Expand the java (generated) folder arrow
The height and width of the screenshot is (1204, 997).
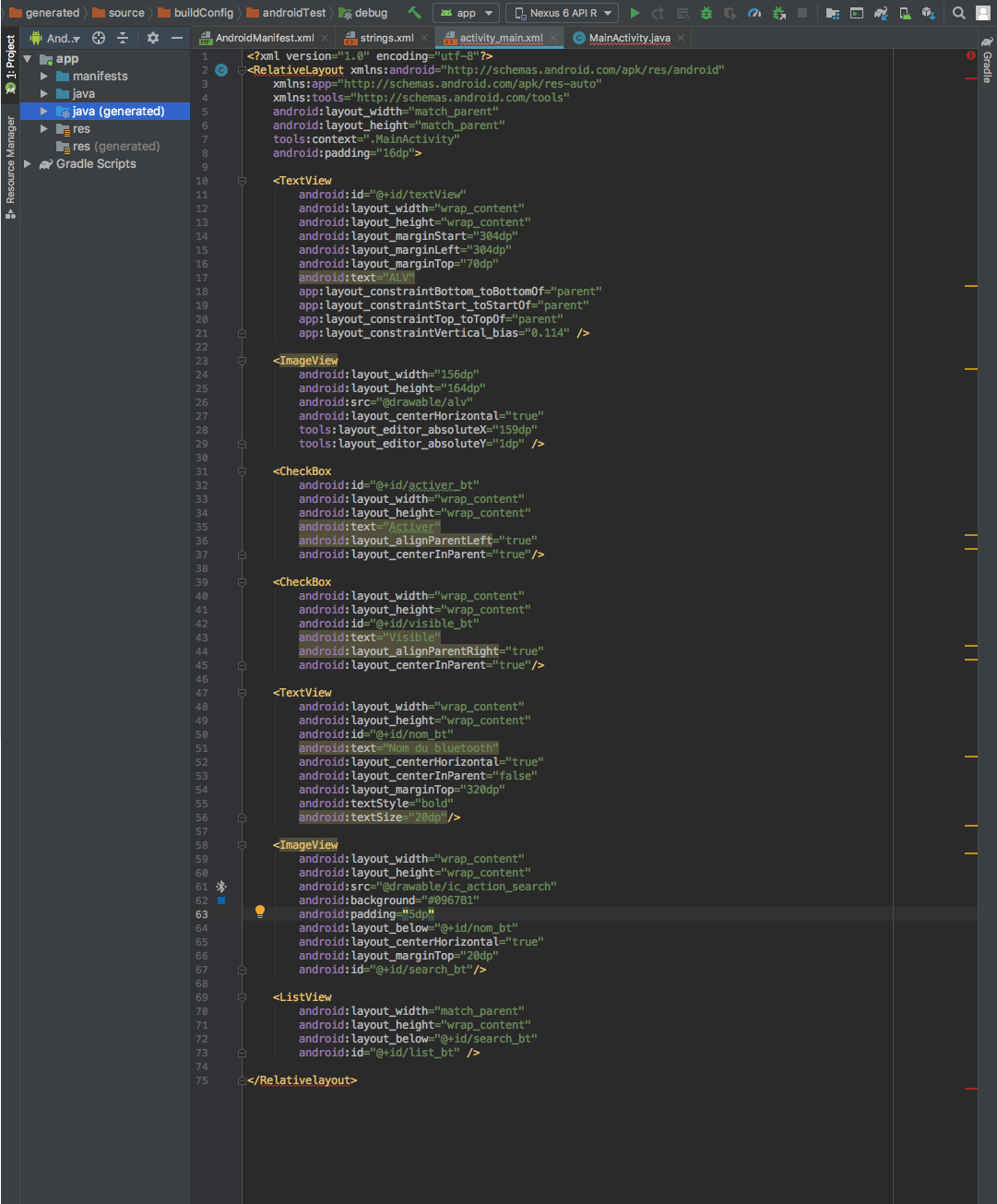point(43,112)
